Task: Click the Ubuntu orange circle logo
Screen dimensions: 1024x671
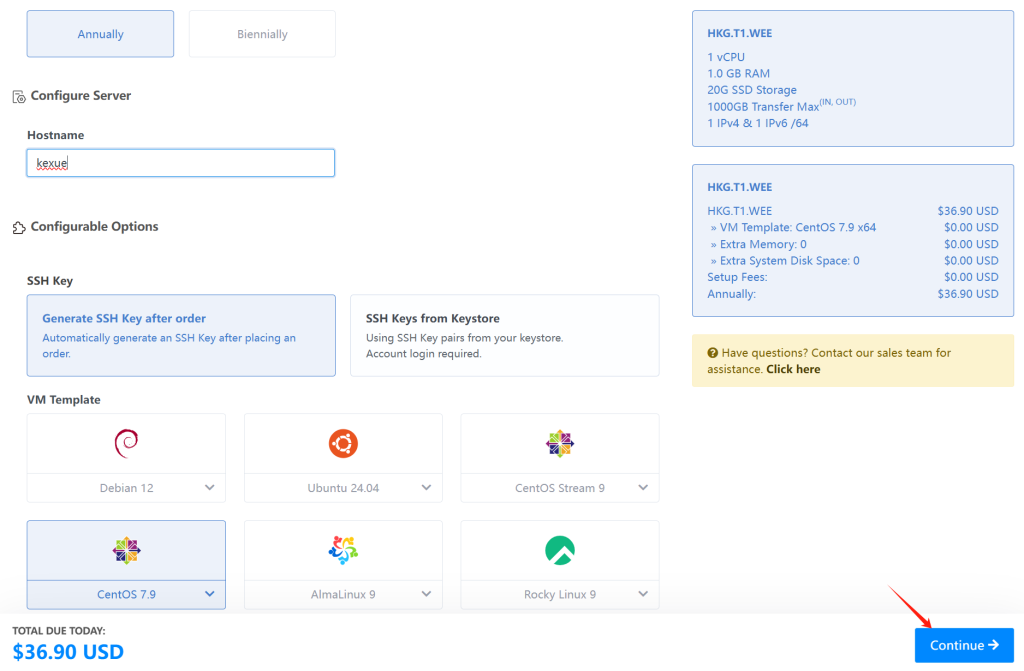Action: point(343,442)
